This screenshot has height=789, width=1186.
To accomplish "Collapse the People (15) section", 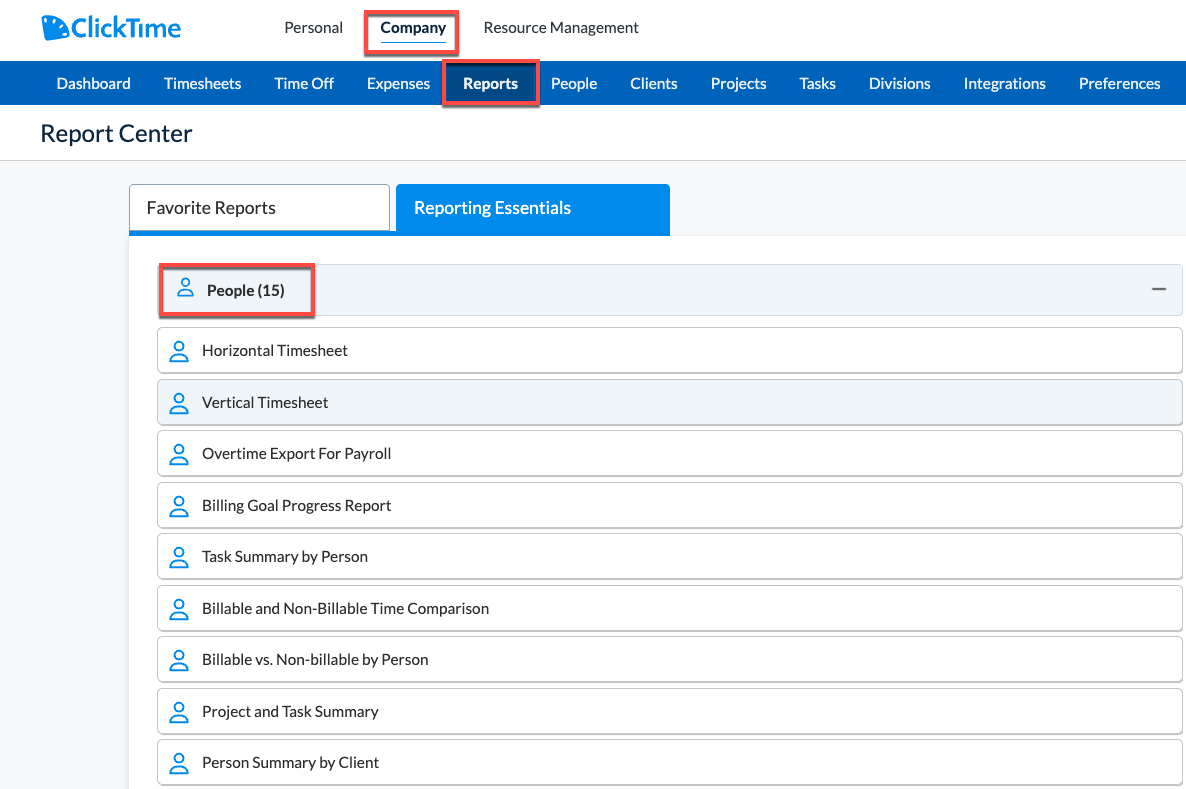I will pos(1159,289).
